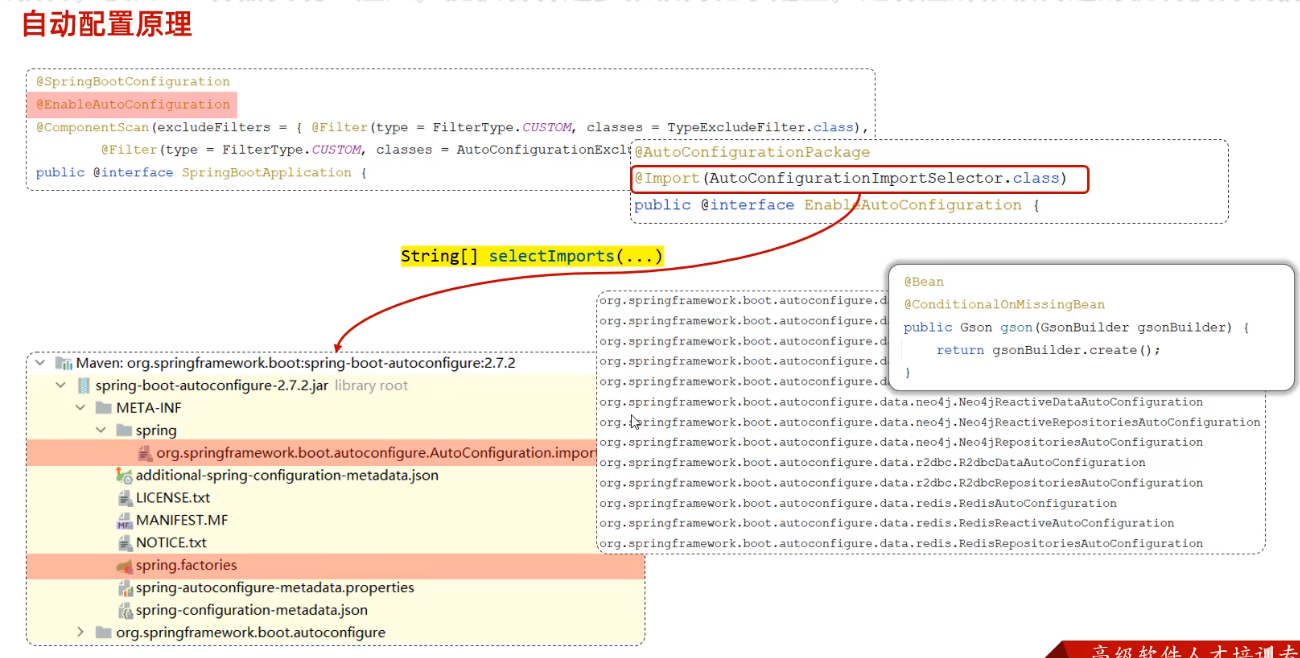Click the spring-autoconfigure-metadata.properties file icon
This screenshot has height=658, width=1300.
coord(125,588)
